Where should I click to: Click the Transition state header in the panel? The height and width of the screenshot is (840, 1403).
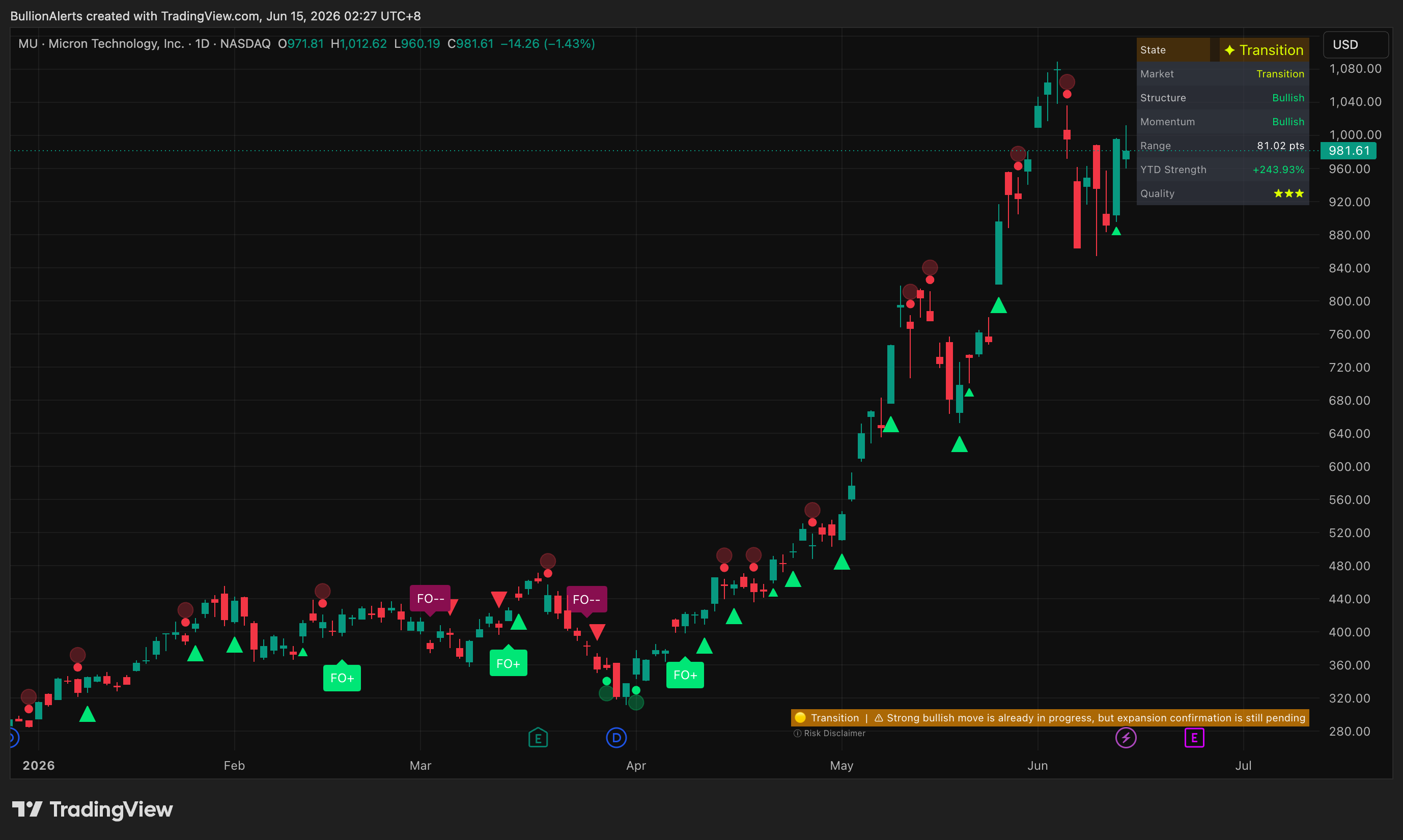1222,50
